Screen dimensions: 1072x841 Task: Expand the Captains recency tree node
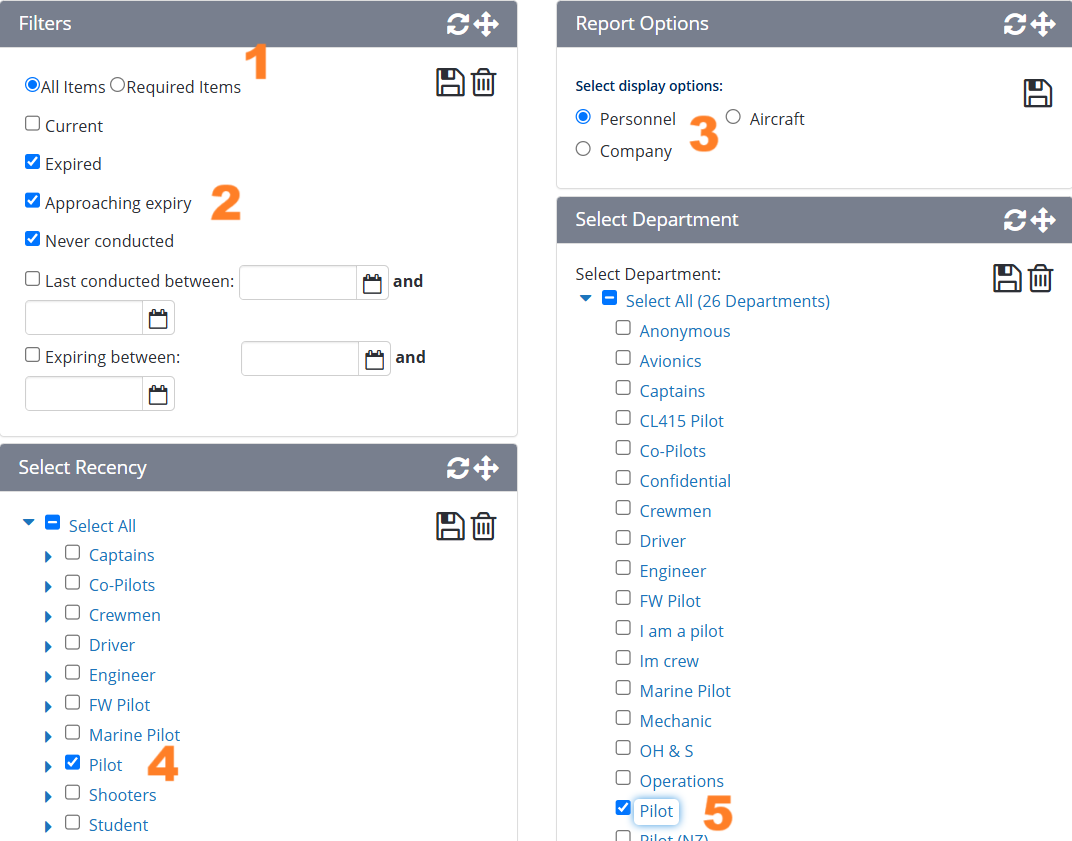click(x=48, y=556)
